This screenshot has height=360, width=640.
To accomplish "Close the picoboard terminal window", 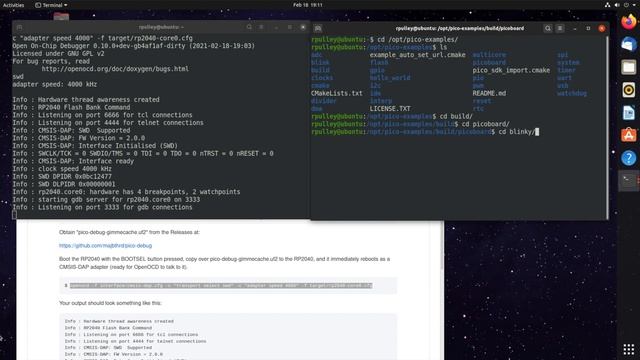I will coord(602,28).
